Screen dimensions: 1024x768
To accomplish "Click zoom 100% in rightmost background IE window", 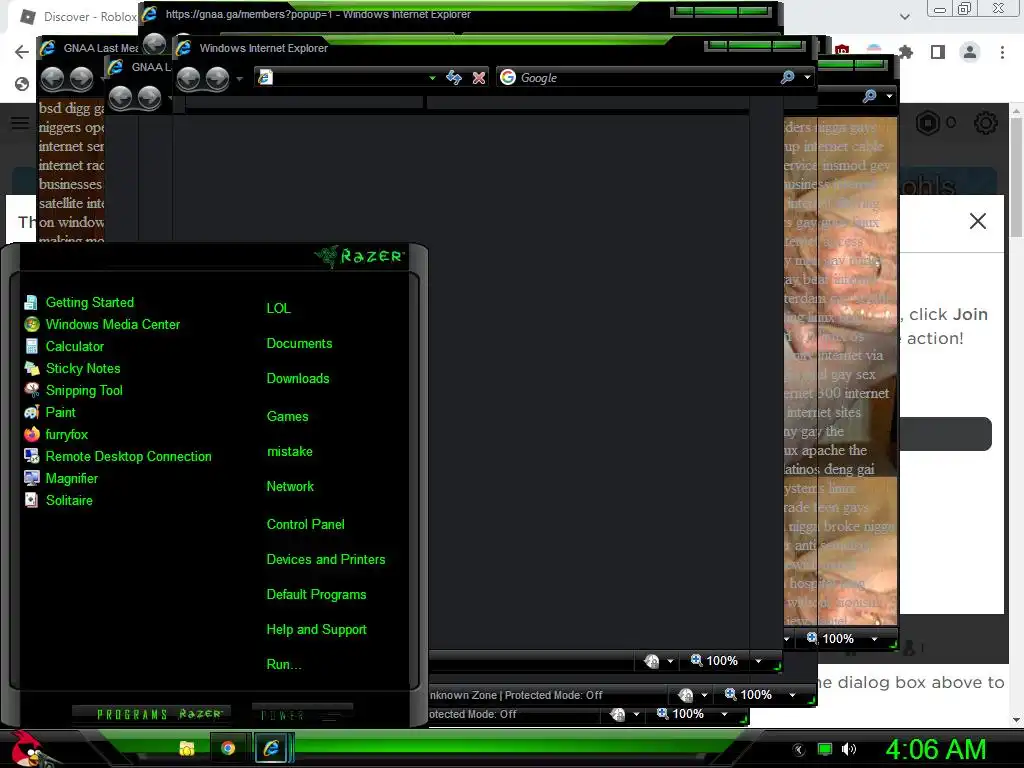I will click(831, 639).
